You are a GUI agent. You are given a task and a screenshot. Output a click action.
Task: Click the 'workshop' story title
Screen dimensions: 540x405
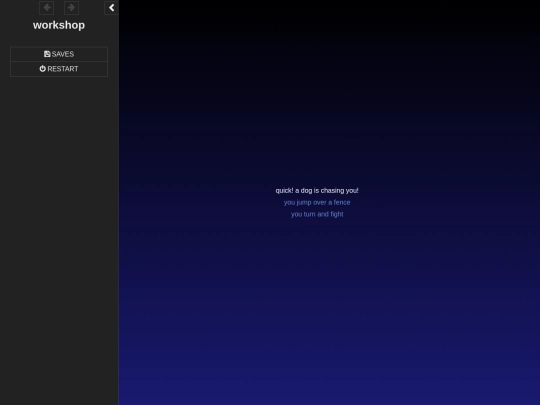59,25
